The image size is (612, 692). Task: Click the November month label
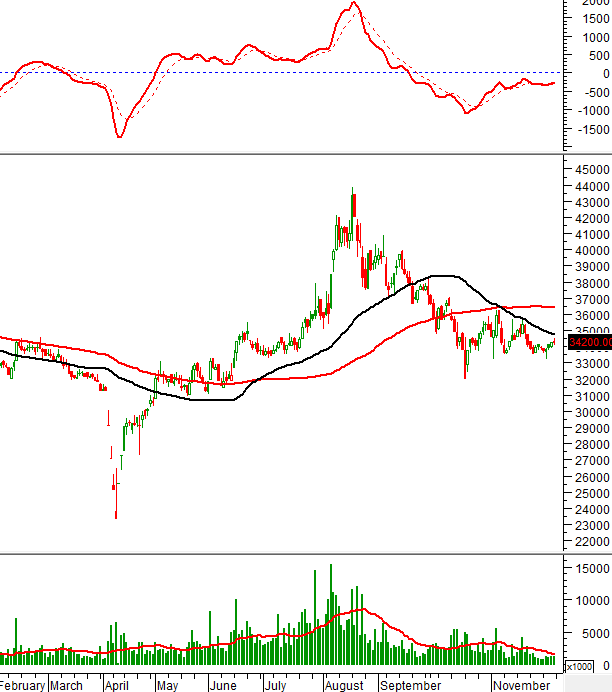522,685
